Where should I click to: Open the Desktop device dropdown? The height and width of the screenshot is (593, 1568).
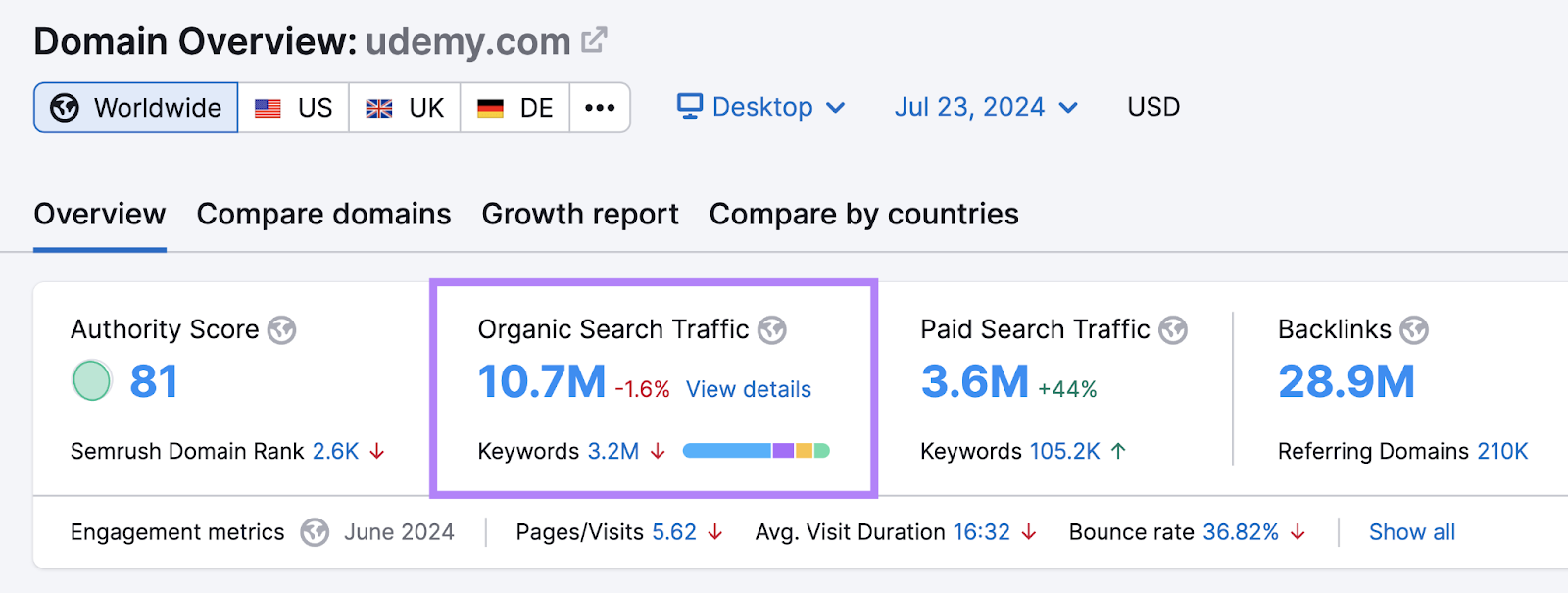[761, 107]
